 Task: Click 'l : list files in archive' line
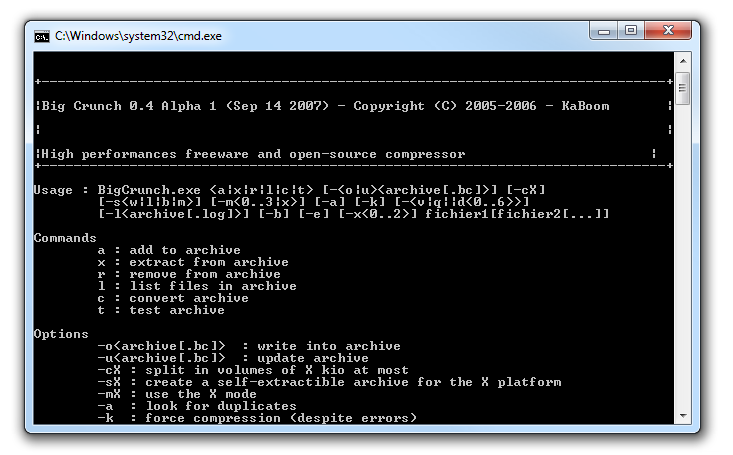(x=197, y=286)
